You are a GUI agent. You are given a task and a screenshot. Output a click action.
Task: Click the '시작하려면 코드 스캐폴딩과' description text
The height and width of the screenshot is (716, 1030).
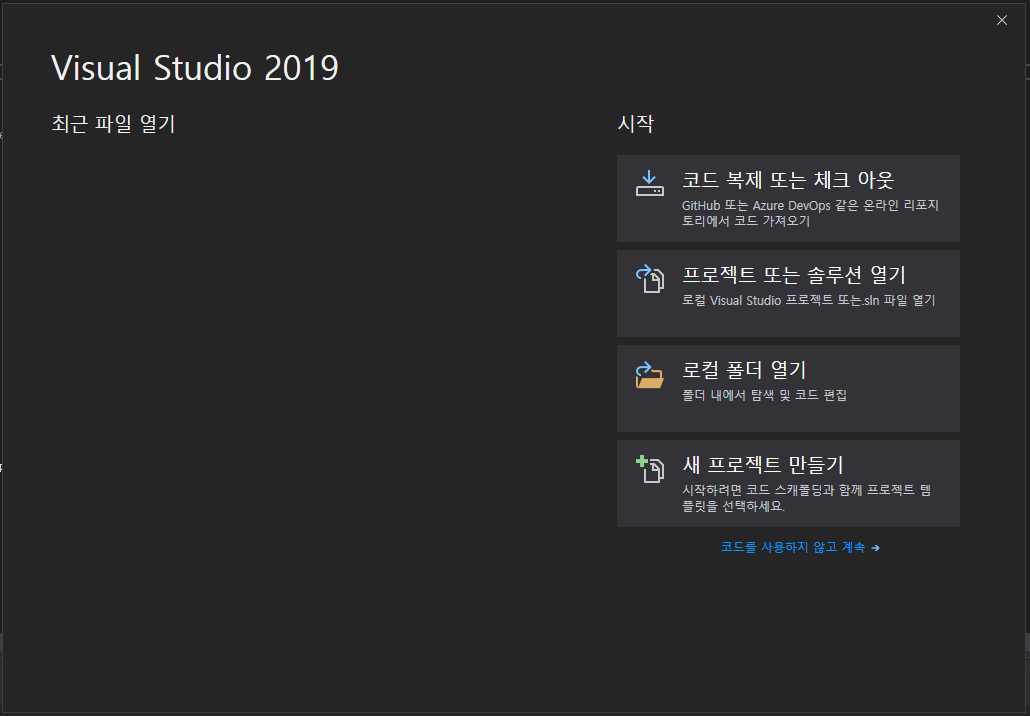[806, 498]
